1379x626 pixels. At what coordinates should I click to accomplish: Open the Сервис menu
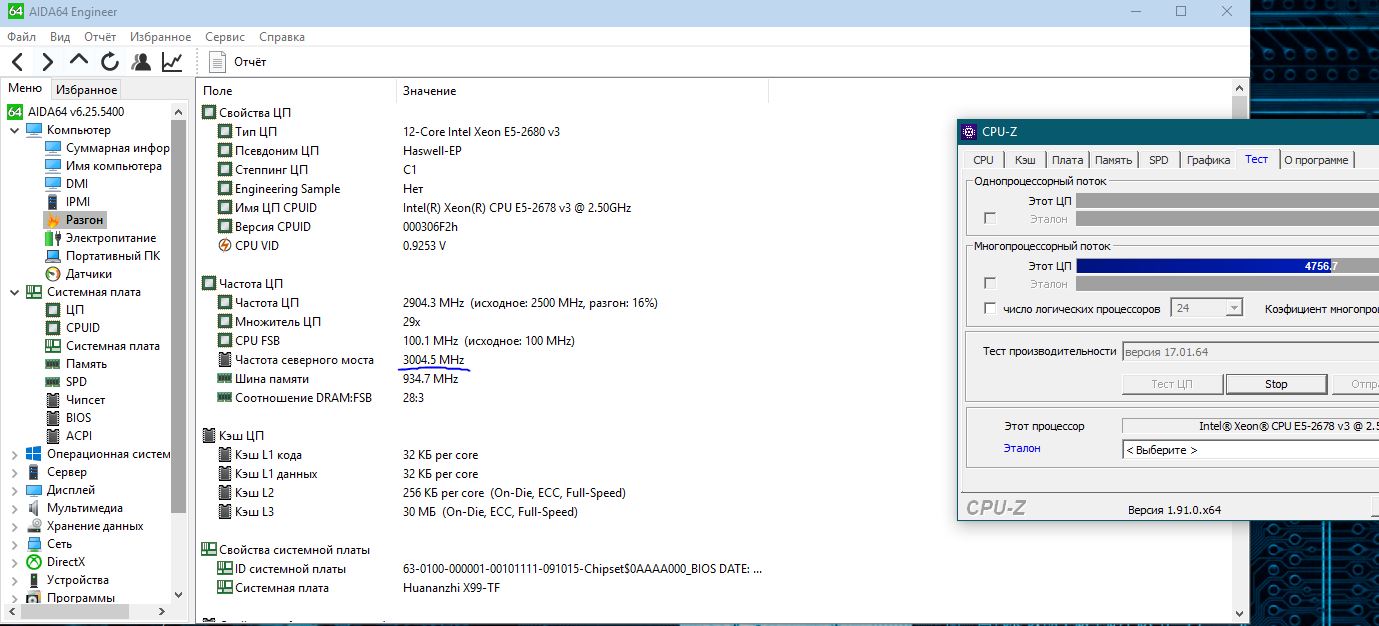click(225, 37)
